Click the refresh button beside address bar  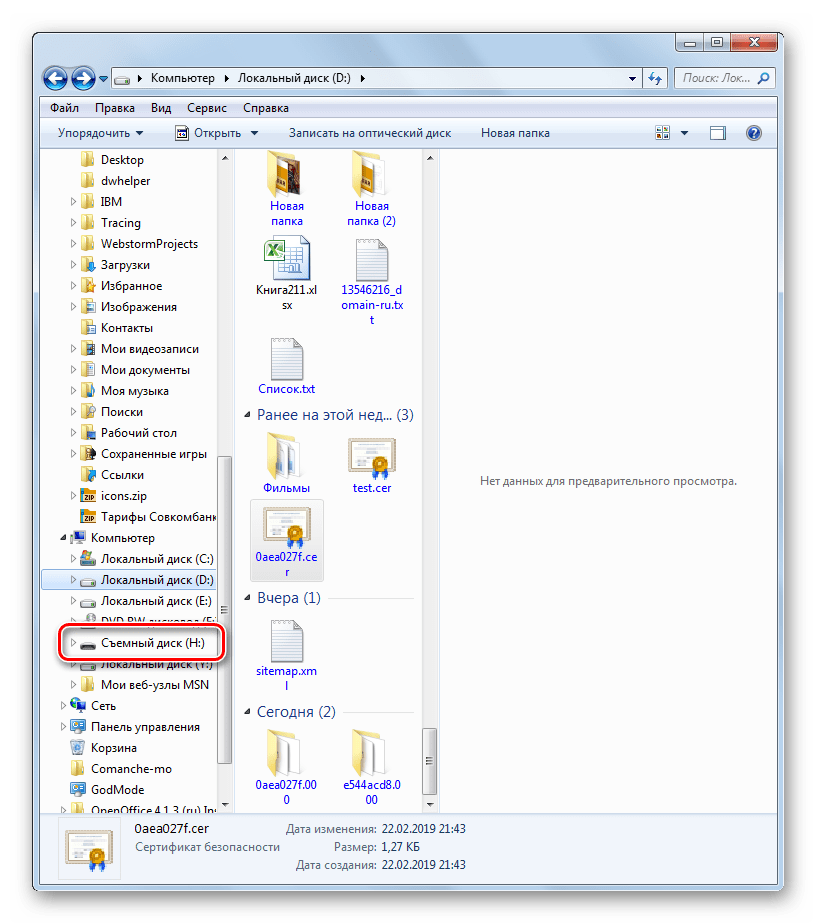click(656, 78)
